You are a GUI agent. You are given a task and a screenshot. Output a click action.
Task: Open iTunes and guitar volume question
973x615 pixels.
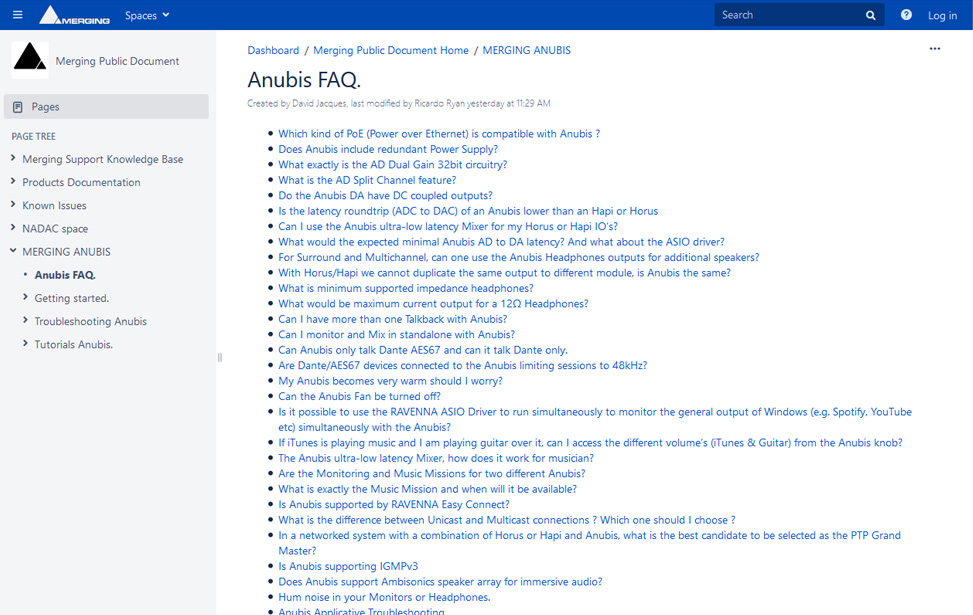click(590, 442)
